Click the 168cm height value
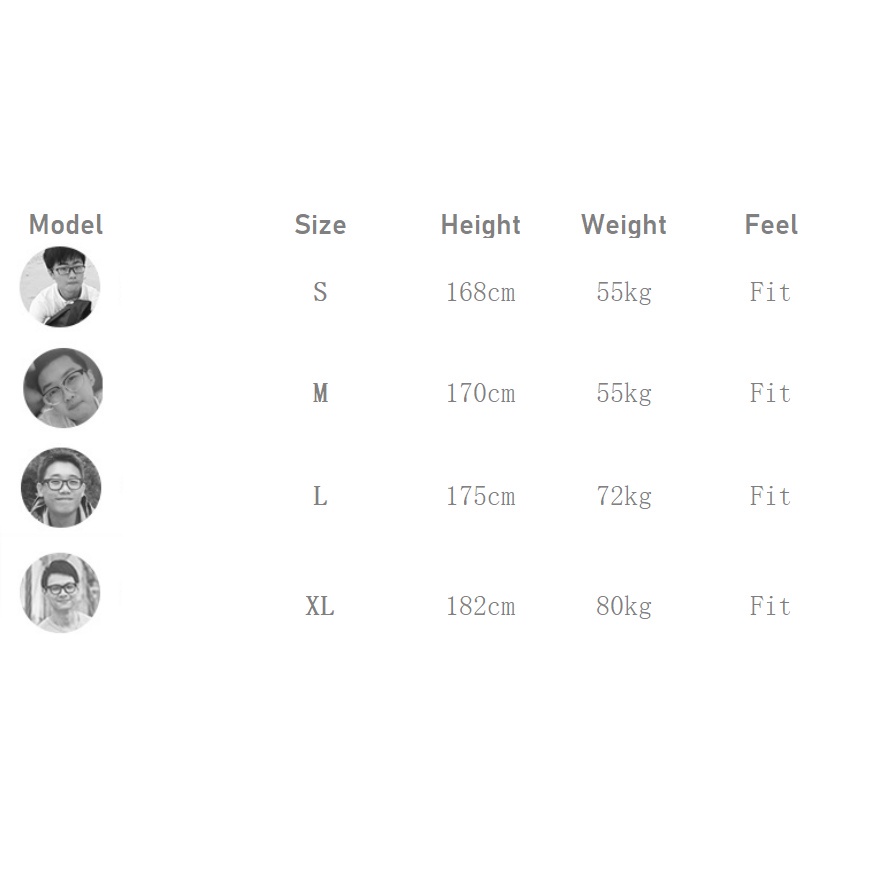This screenshot has height=873, width=873. click(x=481, y=292)
